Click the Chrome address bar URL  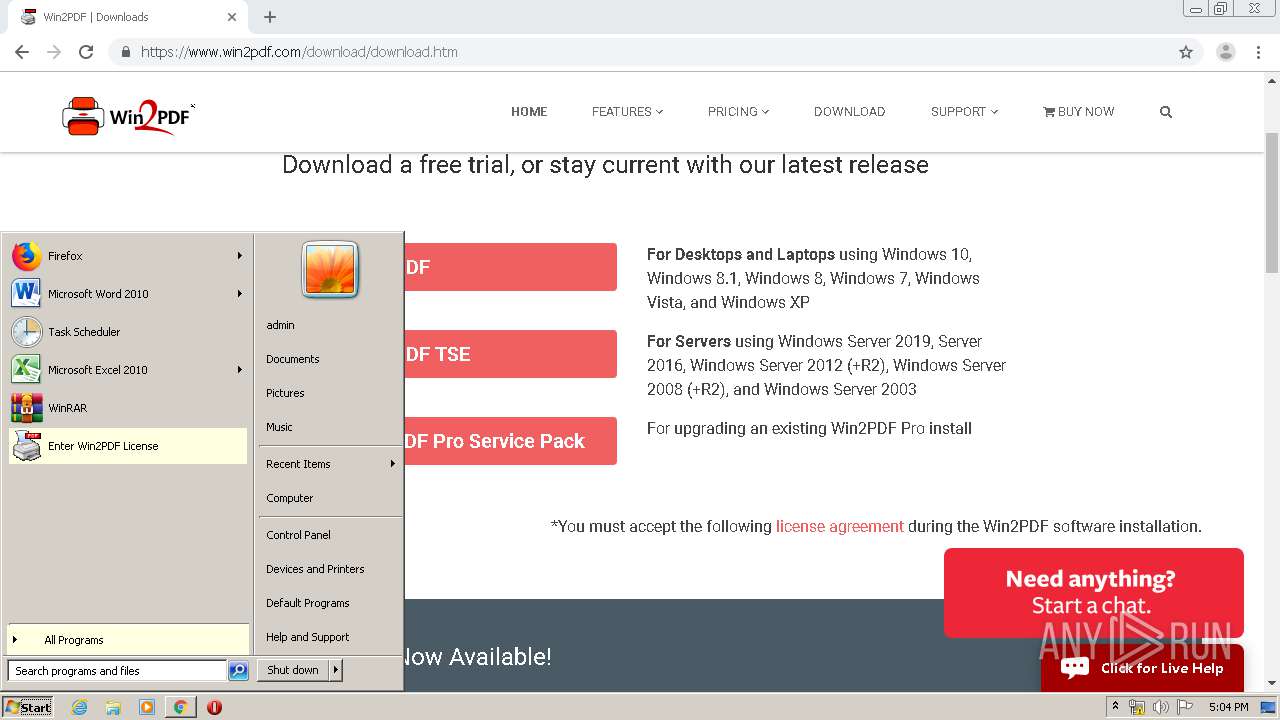pyautogui.click(x=299, y=52)
